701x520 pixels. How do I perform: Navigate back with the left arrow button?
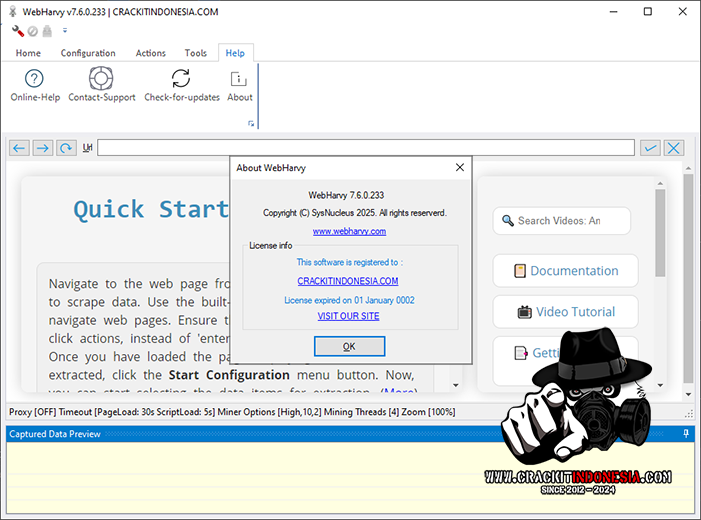click(x=19, y=148)
